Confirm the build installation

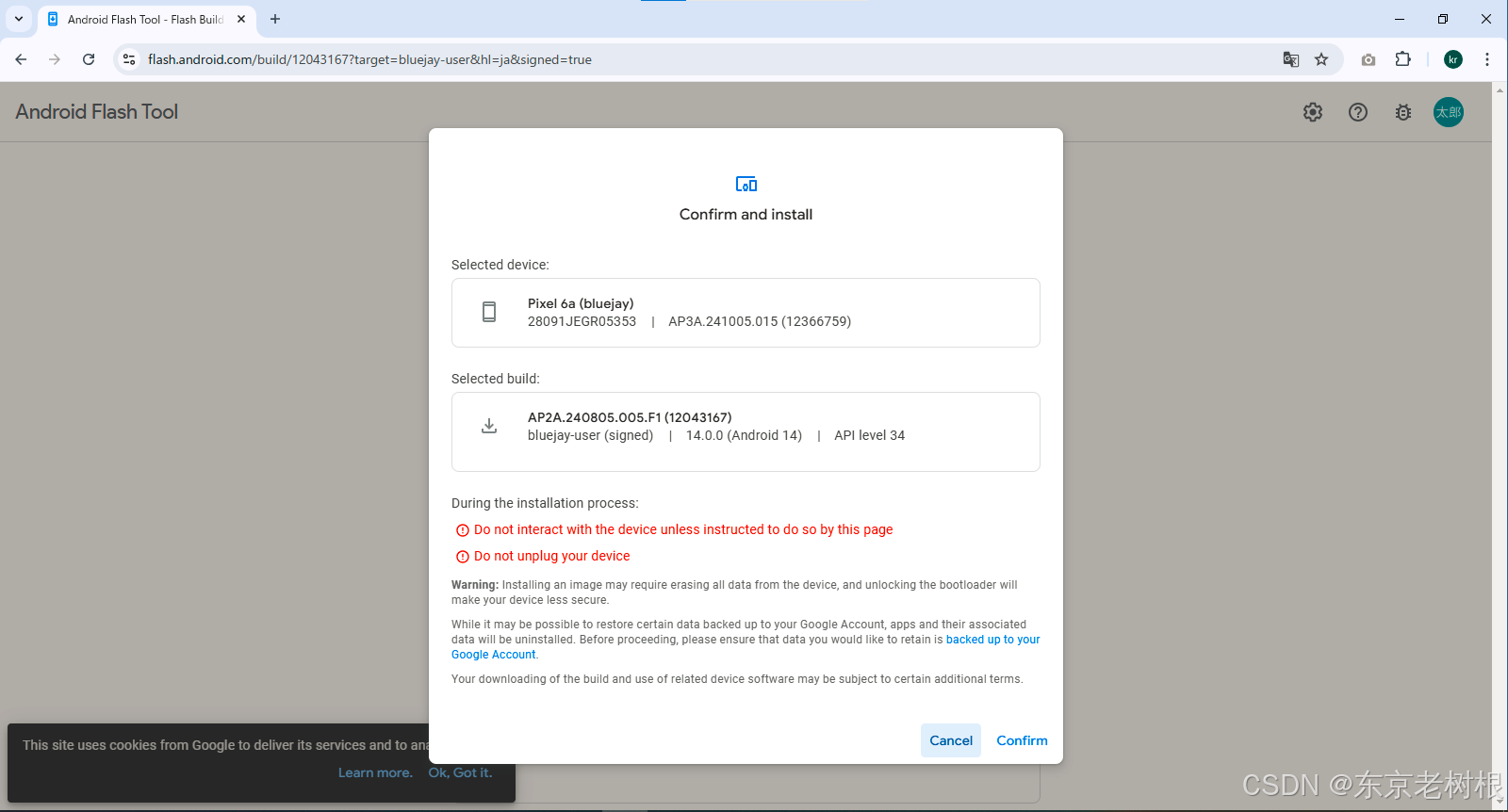click(x=1022, y=740)
